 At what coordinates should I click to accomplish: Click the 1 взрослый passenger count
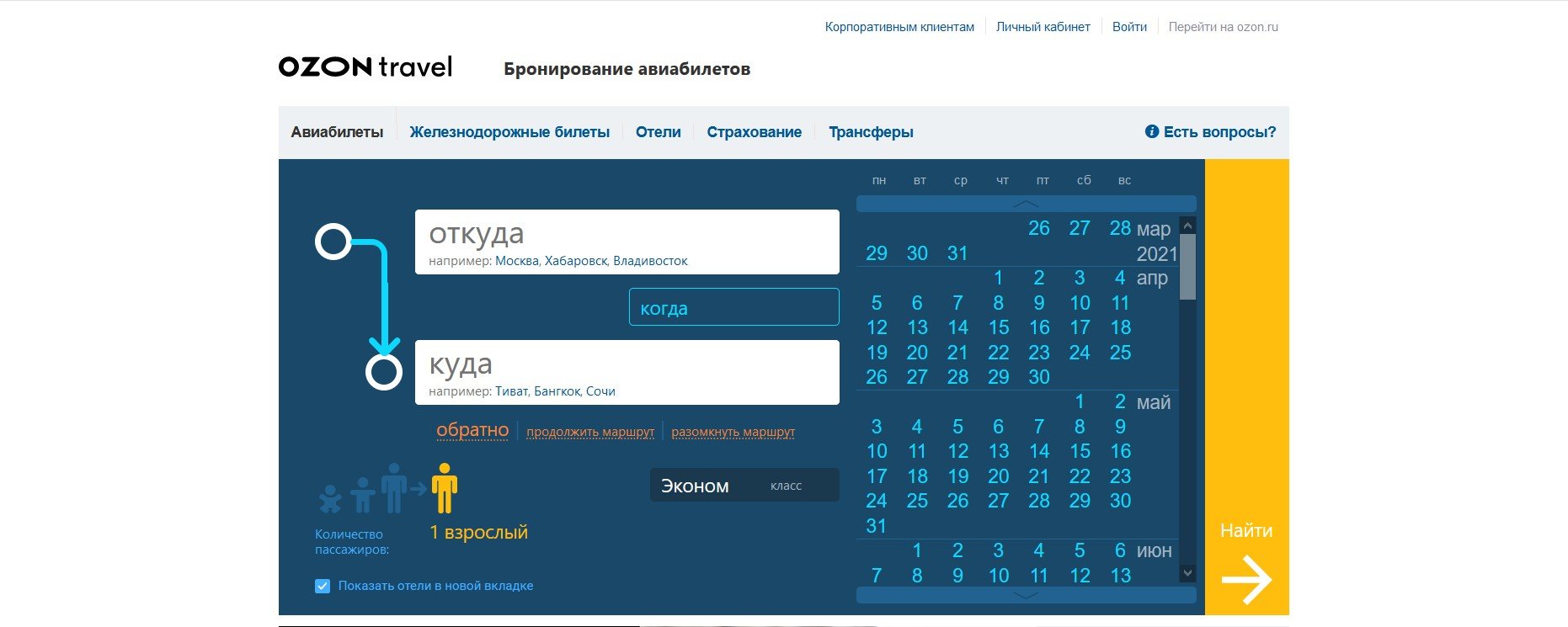[479, 532]
